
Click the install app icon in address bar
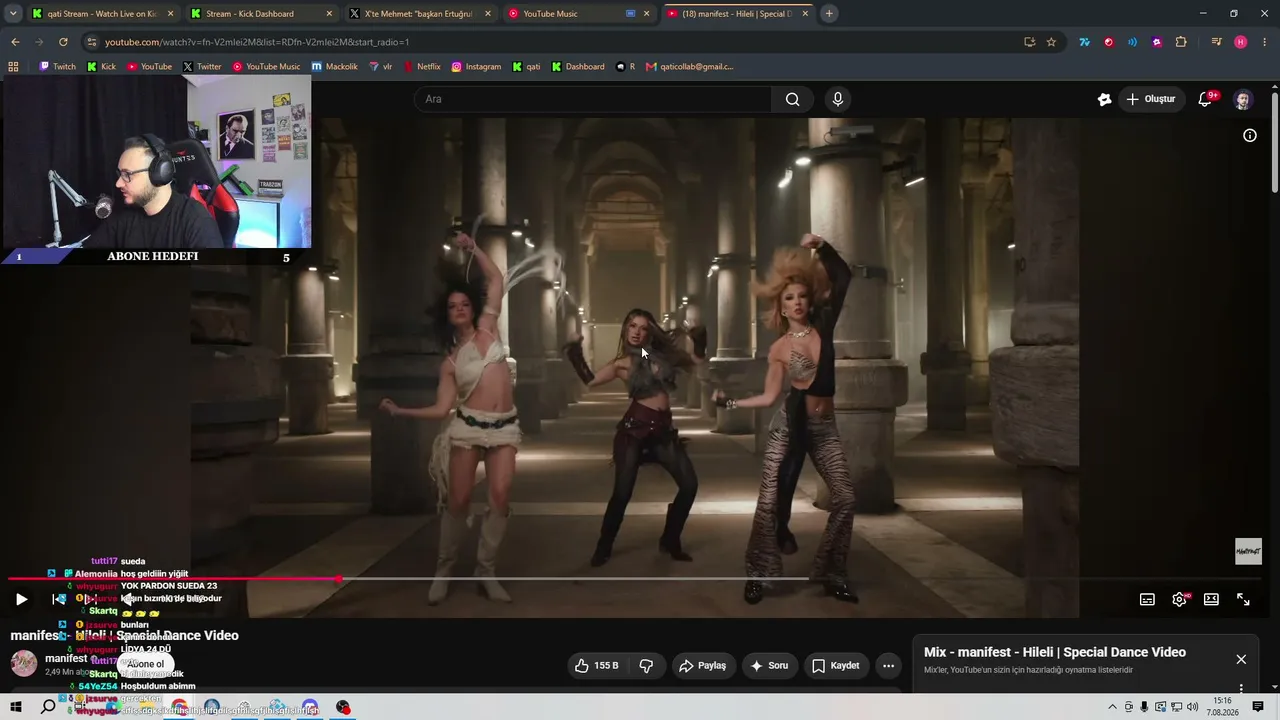(x=1029, y=42)
